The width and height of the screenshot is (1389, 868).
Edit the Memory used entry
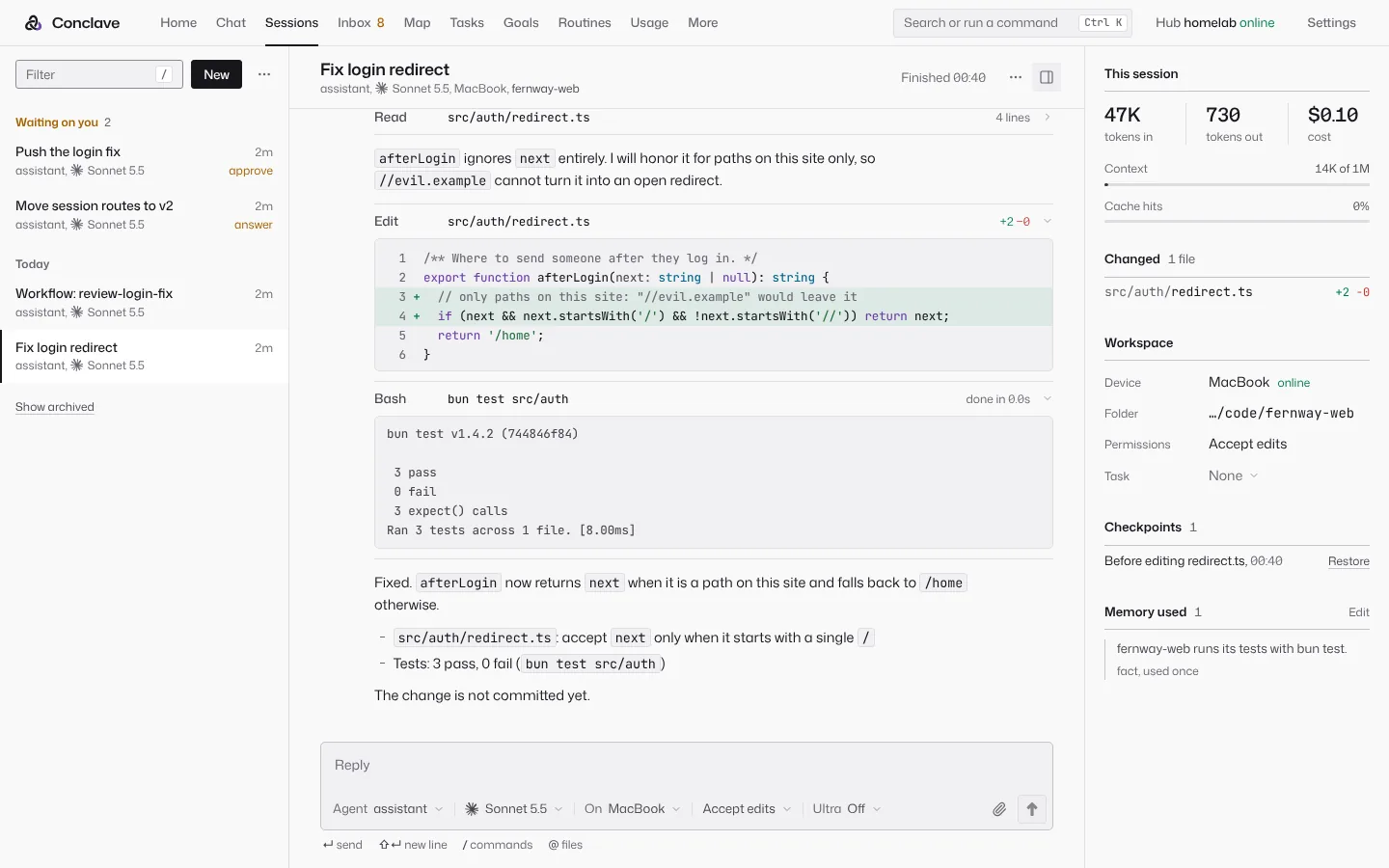coord(1359,612)
